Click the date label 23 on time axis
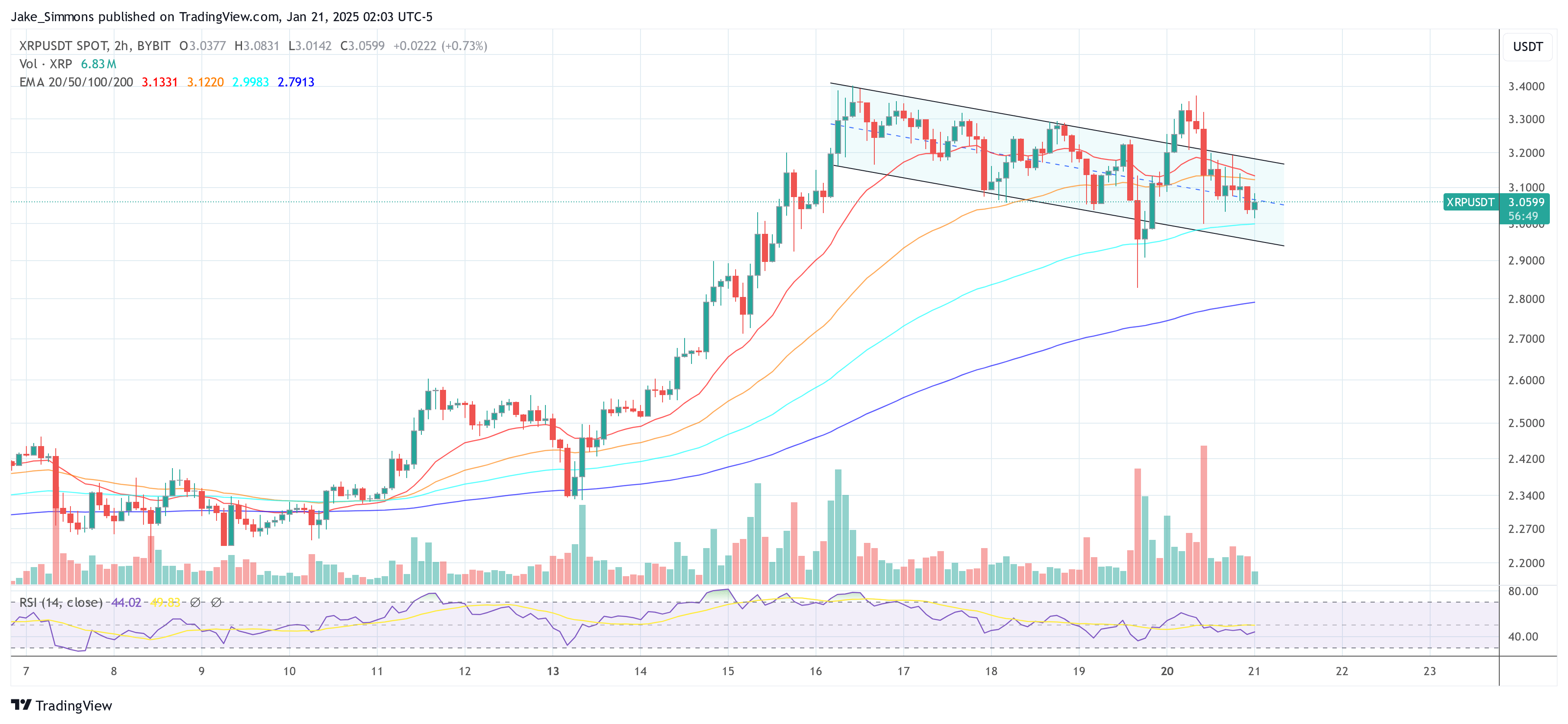Viewport: 1568px width, 724px height. pyautogui.click(x=1430, y=671)
